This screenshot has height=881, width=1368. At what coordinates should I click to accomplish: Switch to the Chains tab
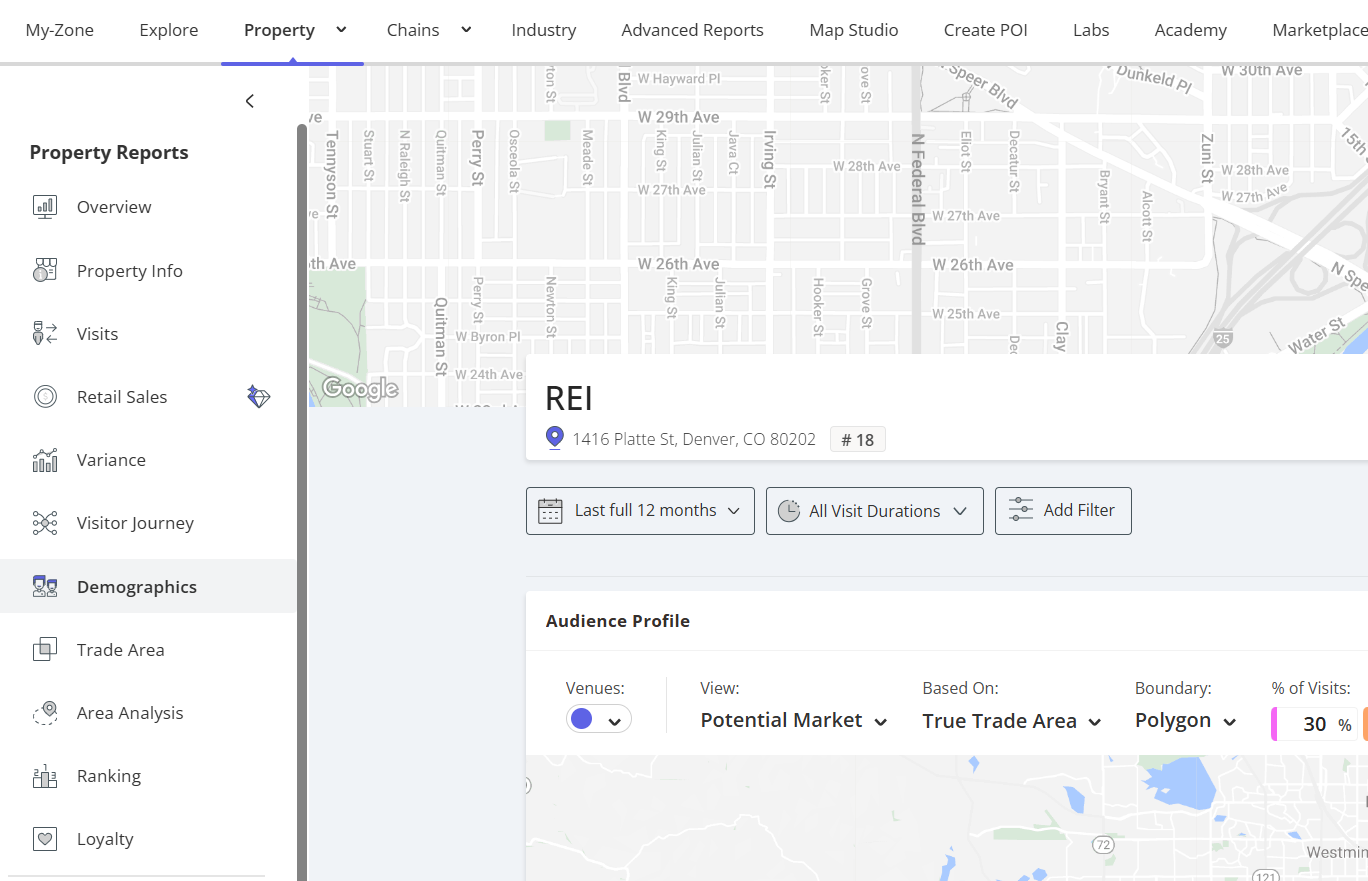coord(413,30)
